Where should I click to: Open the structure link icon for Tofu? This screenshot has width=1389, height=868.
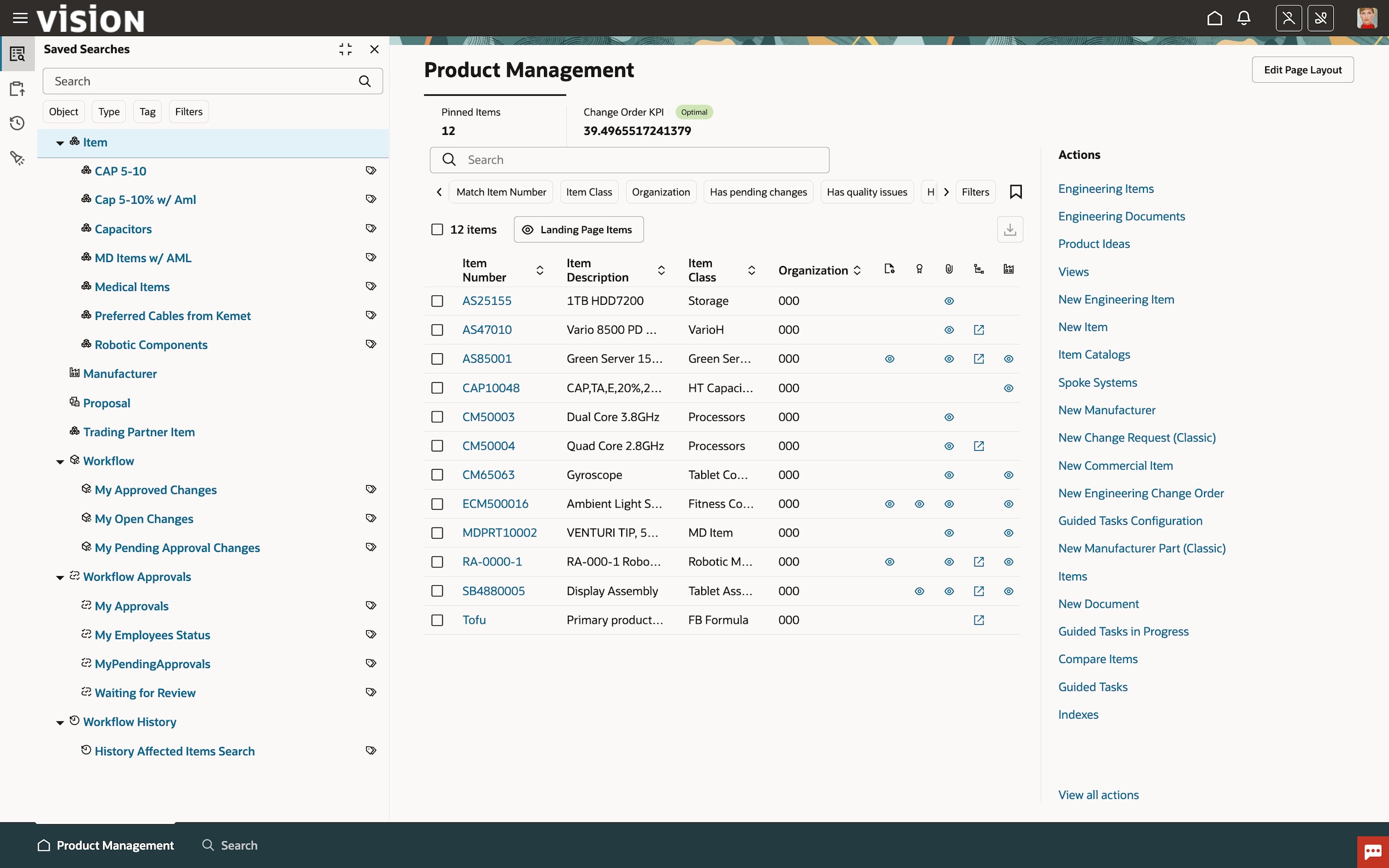[978, 620]
